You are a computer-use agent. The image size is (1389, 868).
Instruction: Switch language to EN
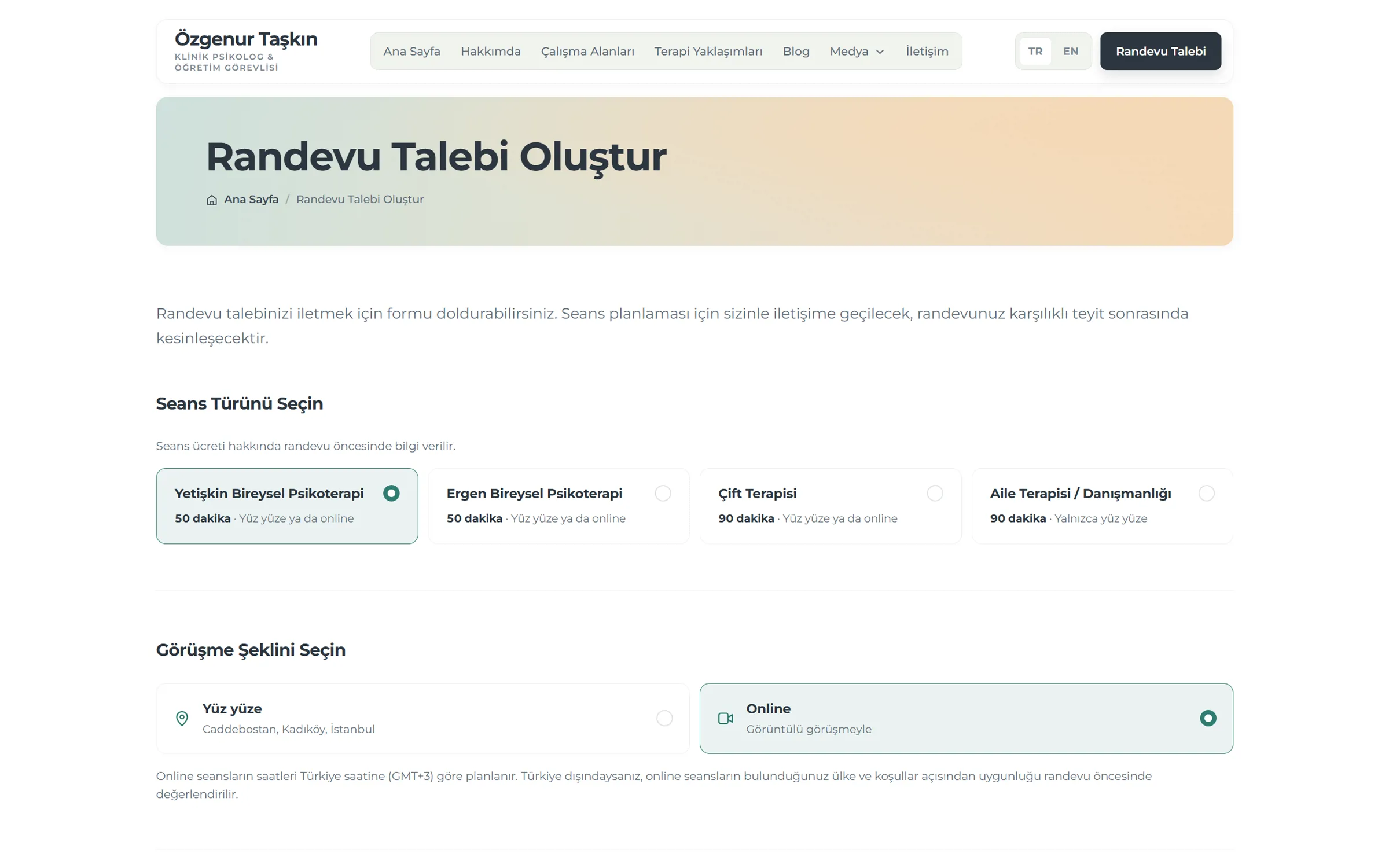1071,52
